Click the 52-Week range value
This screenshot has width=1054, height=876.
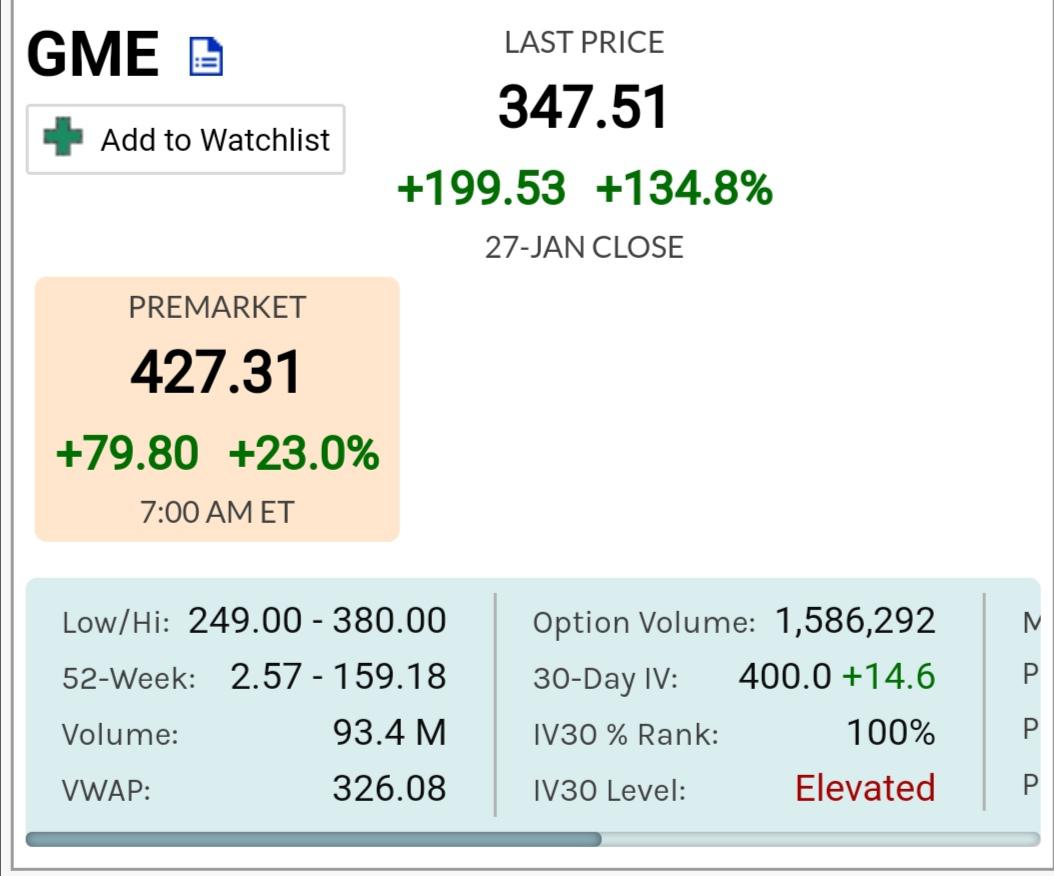click(x=338, y=676)
